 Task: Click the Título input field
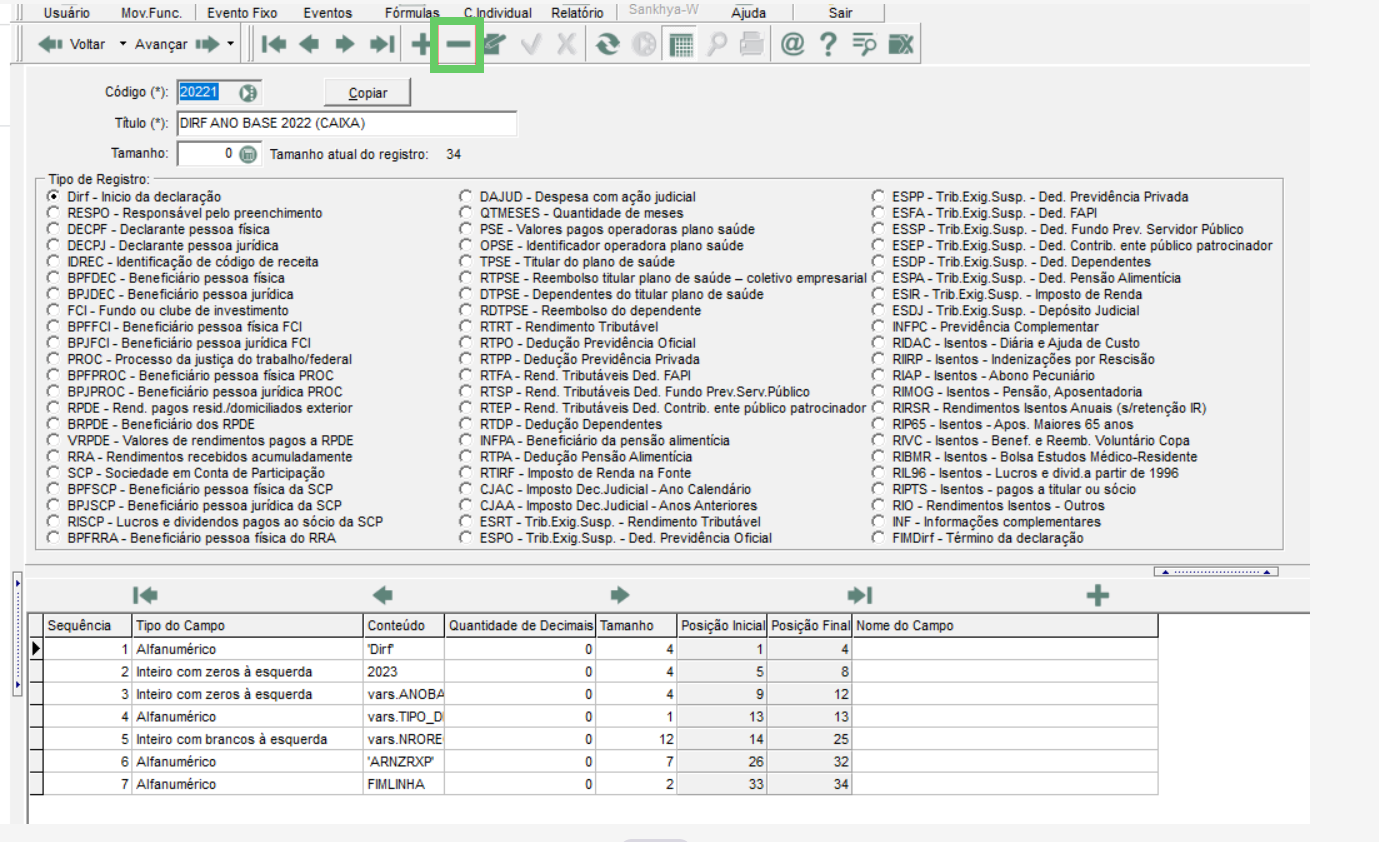click(x=347, y=123)
